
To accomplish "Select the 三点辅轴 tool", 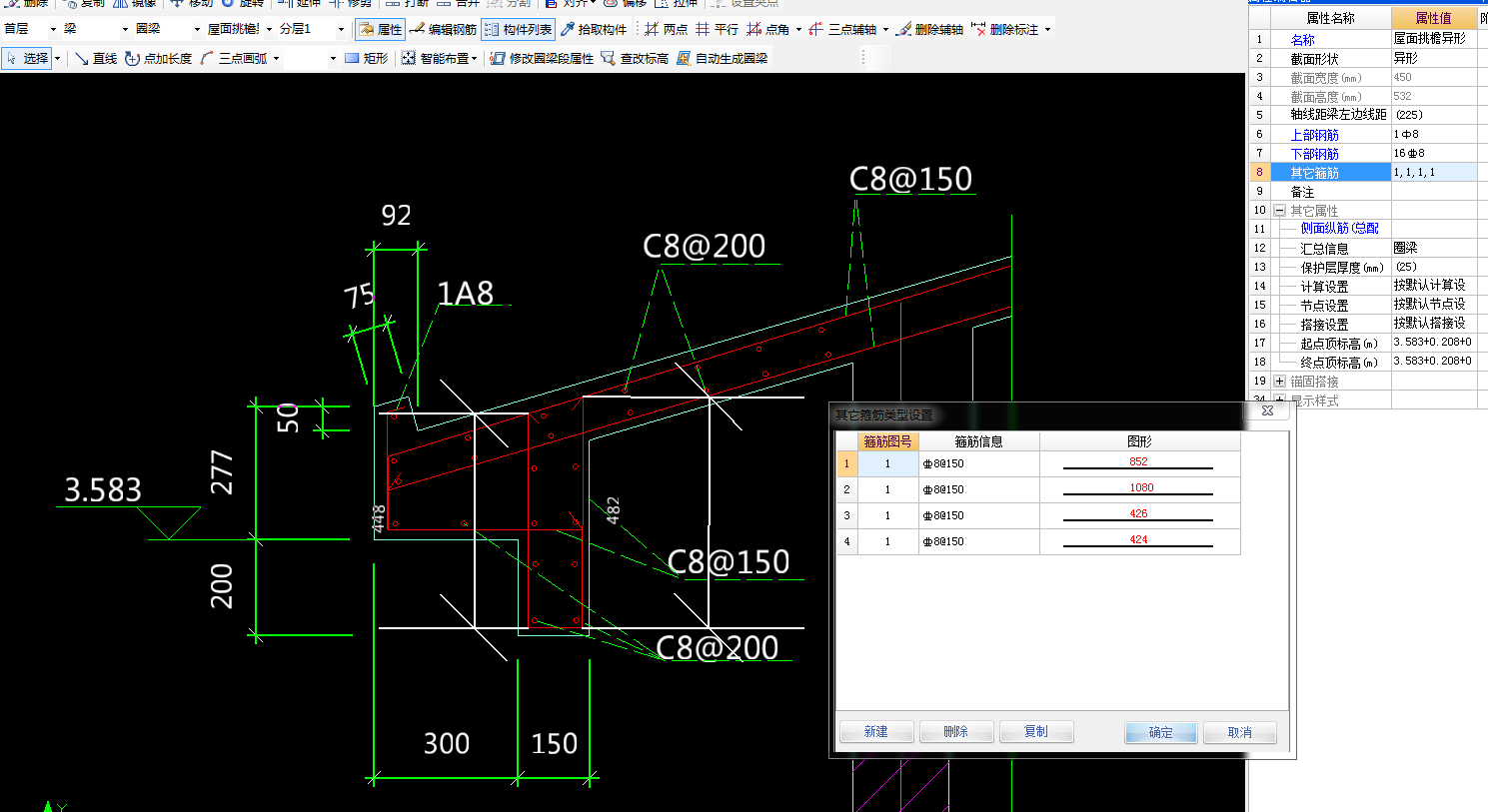I will [x=843, y=30].
